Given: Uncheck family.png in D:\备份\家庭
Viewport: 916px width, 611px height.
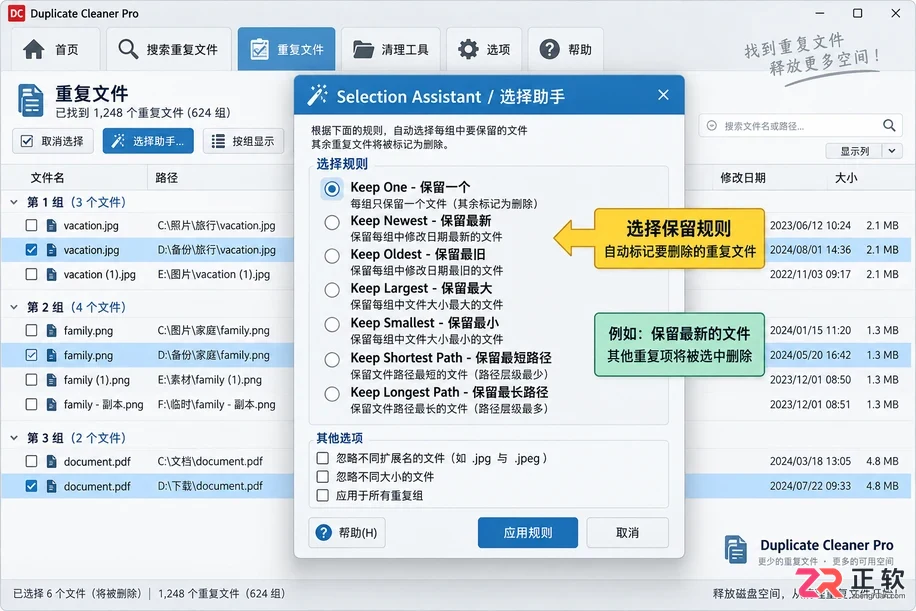Looking at the screenshot, I should point(32,355).
